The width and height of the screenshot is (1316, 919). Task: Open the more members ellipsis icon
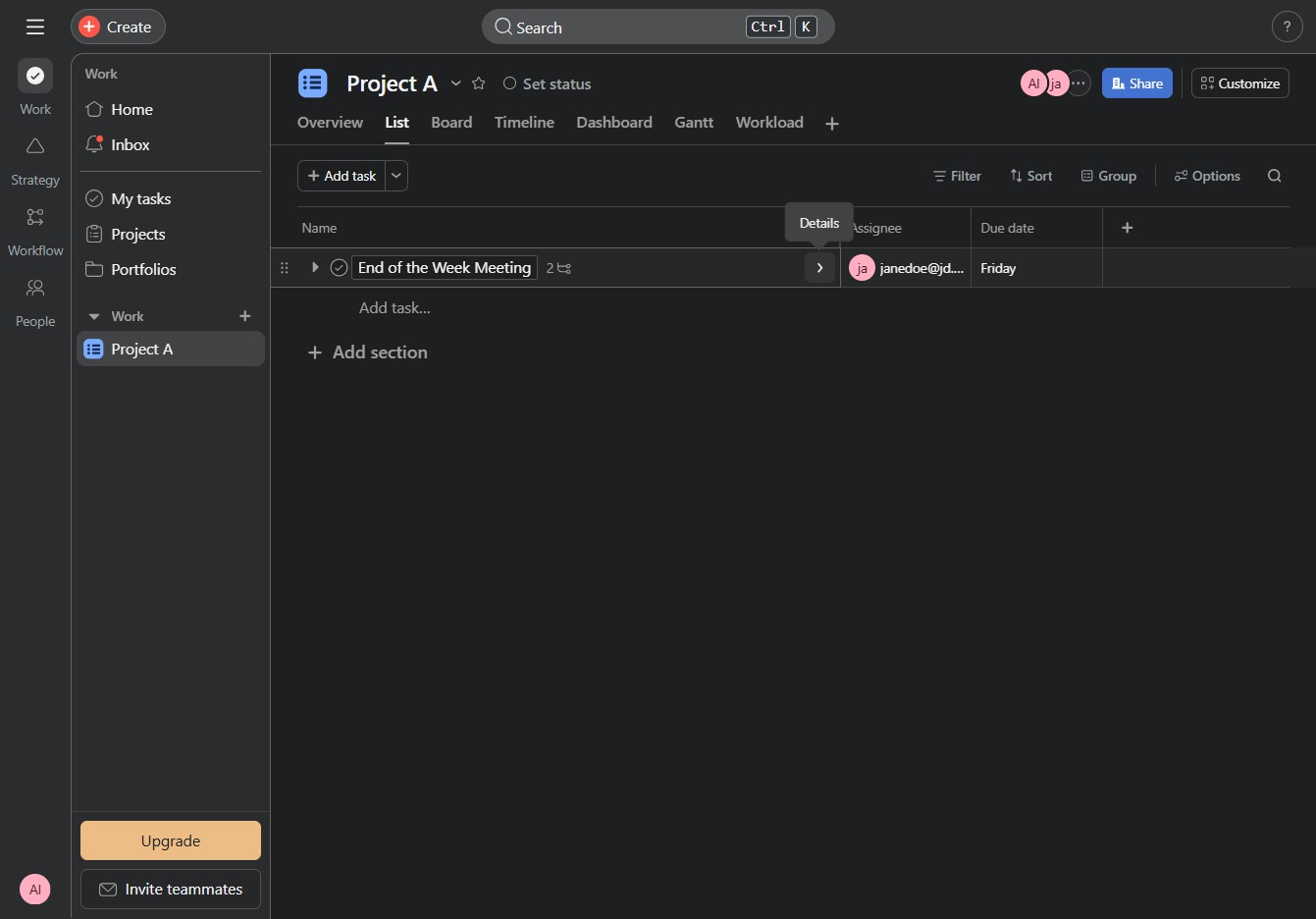[x=1079, y=83]
